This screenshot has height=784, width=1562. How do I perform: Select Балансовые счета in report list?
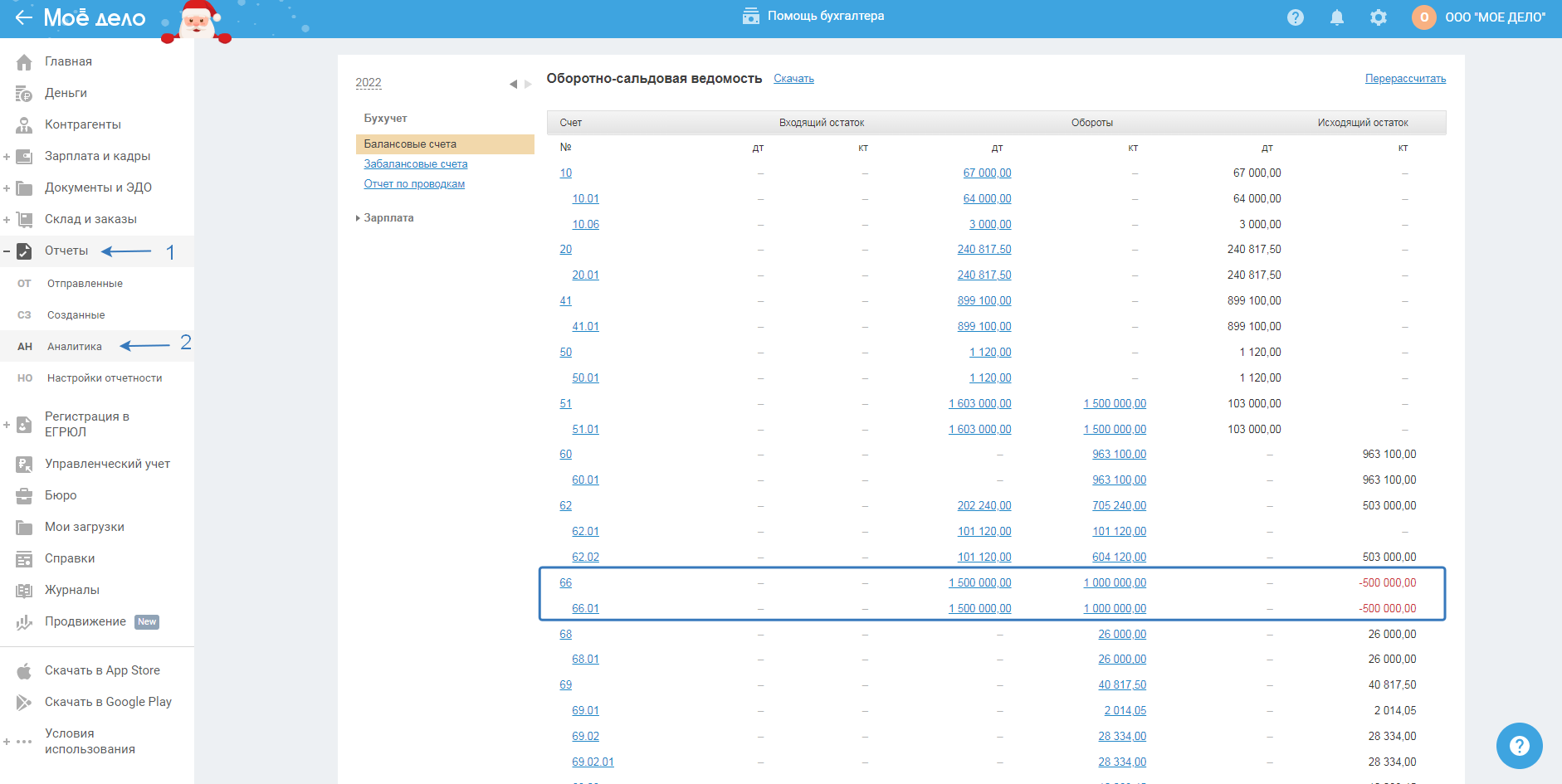click(x=410, y=144)
